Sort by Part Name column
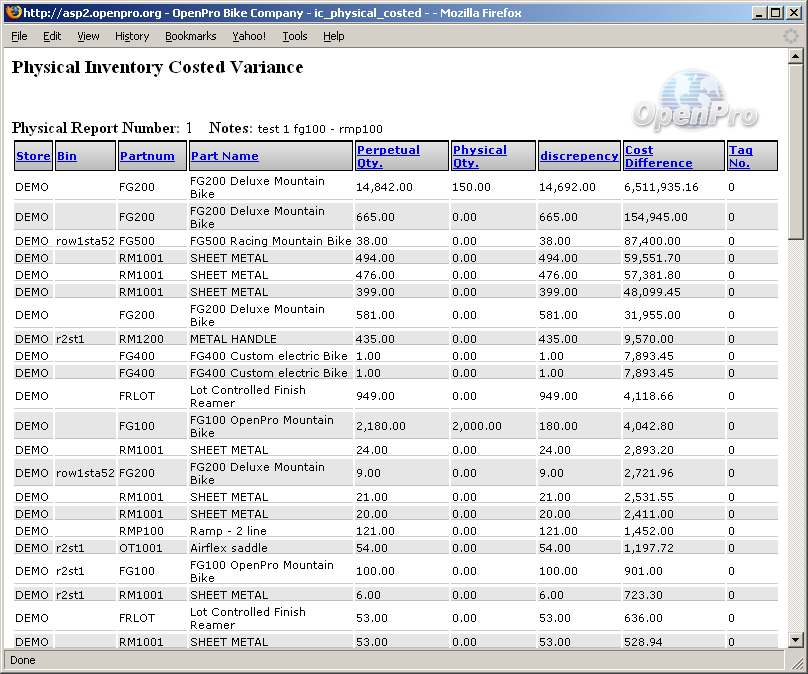The height and width of the screenshot is (674, 808). pyautogui.click(x=224, y=156)
